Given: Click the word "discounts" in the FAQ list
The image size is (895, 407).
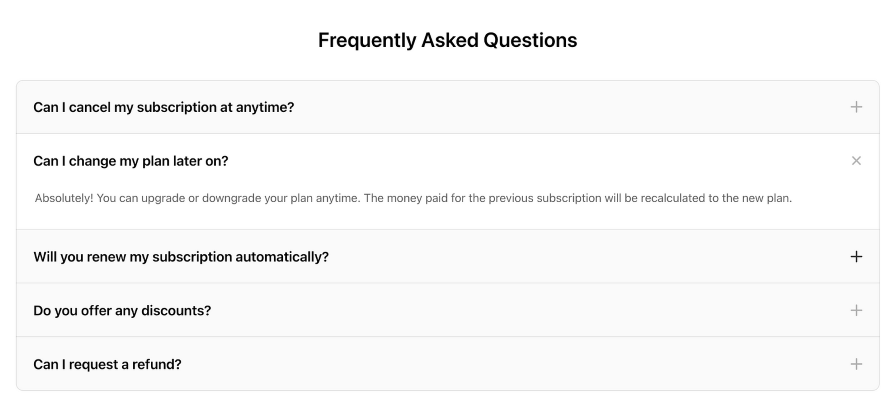Looking at the screenshot, I should point(177,310).
